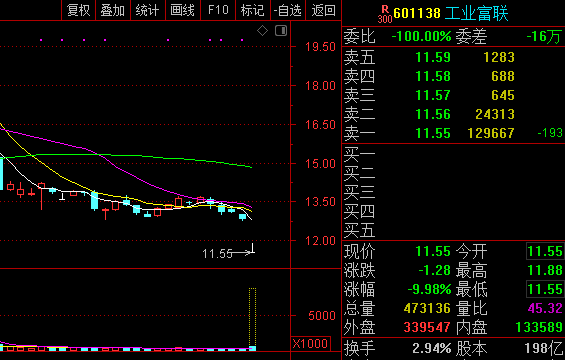Select the 叠加 overlay button
The image size is (565, 360).
click(113, 10)
